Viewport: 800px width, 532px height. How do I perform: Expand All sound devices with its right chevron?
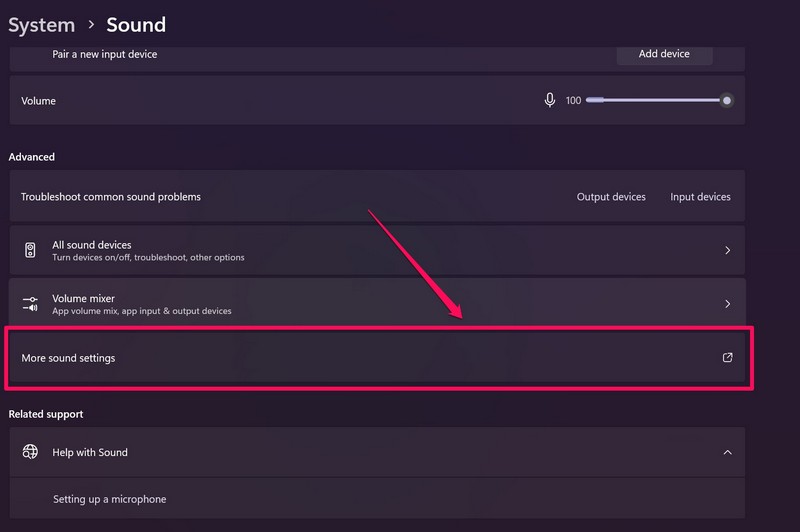(727, 250)
